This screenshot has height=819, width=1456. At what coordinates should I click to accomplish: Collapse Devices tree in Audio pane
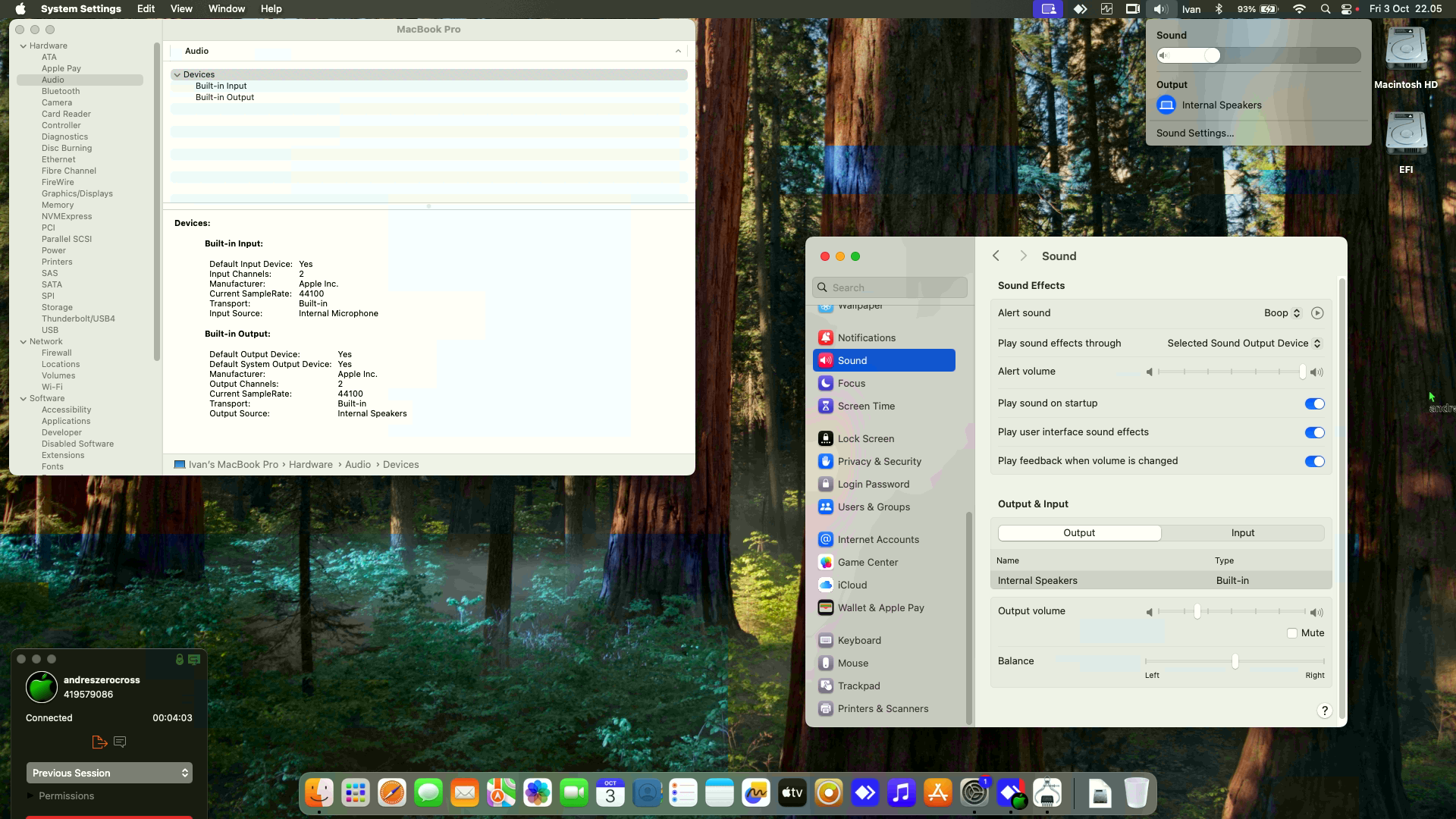click(x=177, y=74)
